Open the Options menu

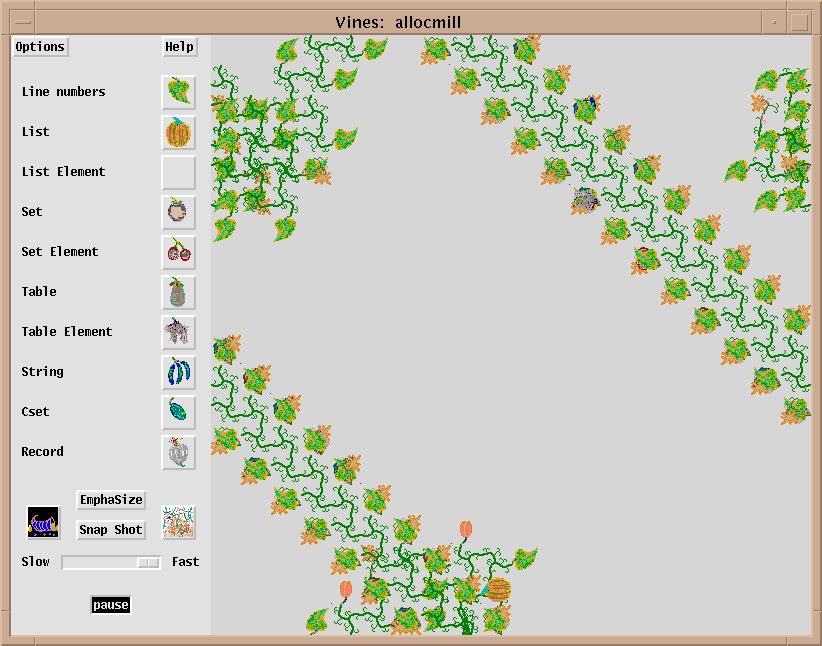40,47
